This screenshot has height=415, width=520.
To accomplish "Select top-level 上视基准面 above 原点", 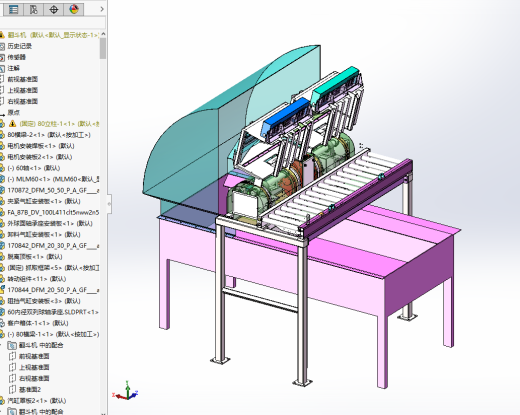I will [x=23, y=90].
